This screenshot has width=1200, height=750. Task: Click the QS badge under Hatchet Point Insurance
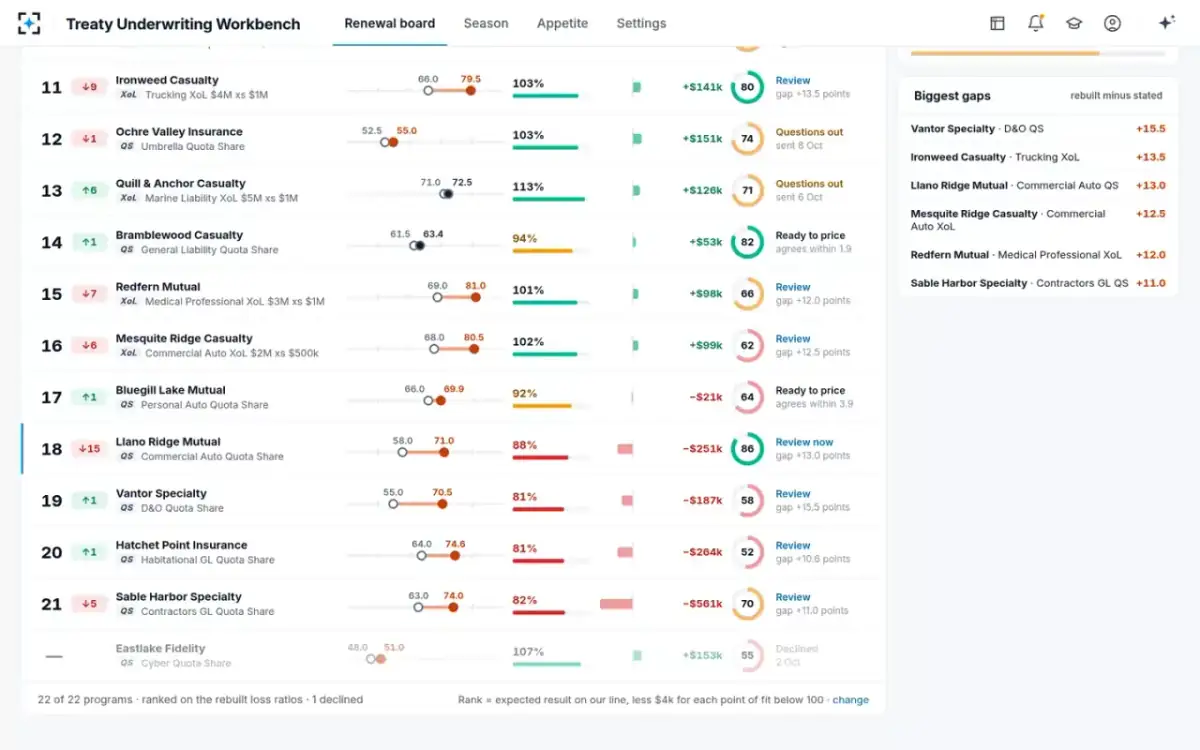click(126, 560)
